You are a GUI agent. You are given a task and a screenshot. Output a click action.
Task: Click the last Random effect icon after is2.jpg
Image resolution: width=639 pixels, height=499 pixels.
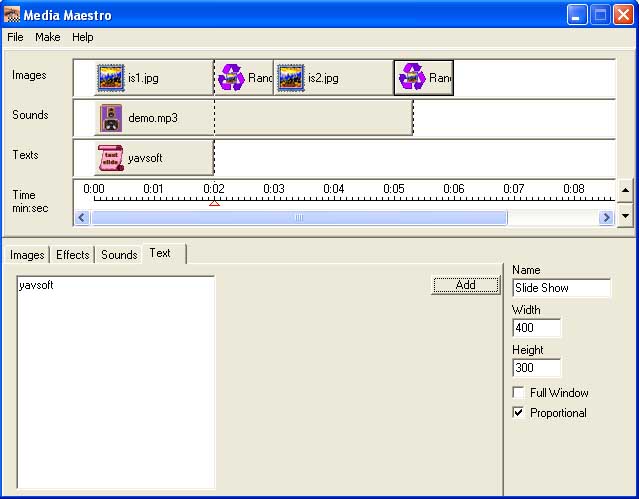coord(412,77)
